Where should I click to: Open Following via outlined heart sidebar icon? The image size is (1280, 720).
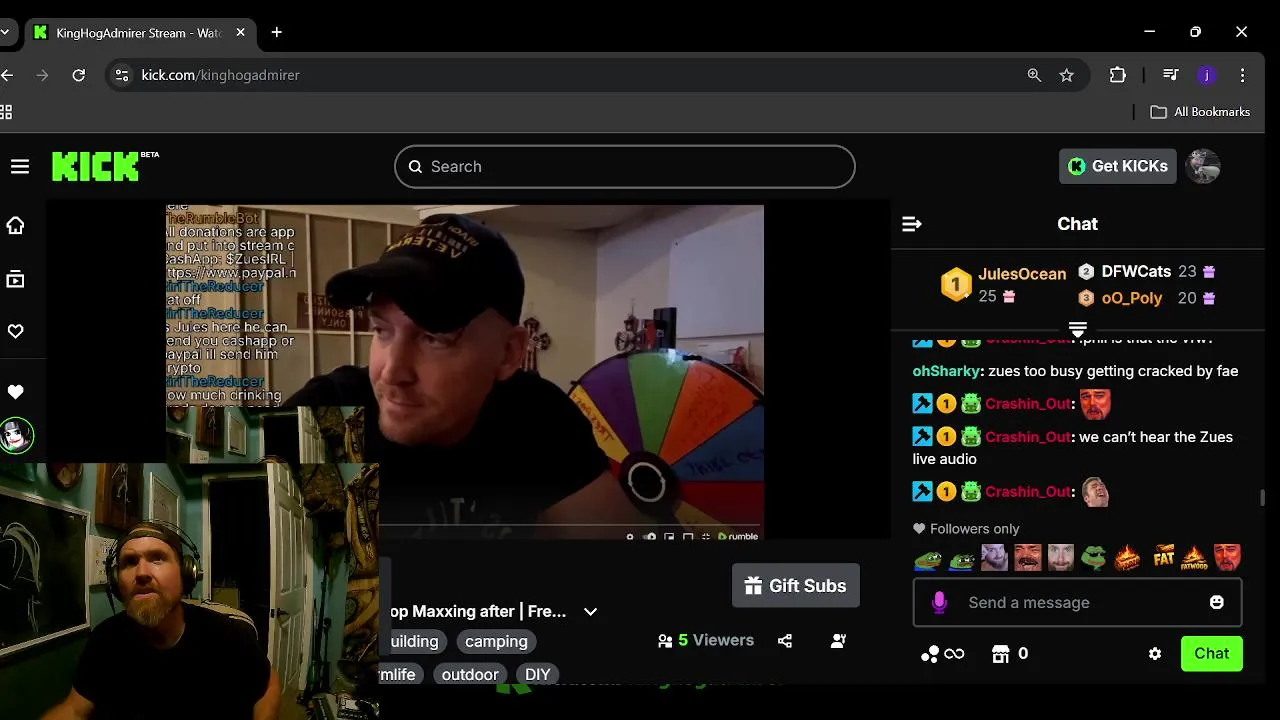[x=15, y=331]
